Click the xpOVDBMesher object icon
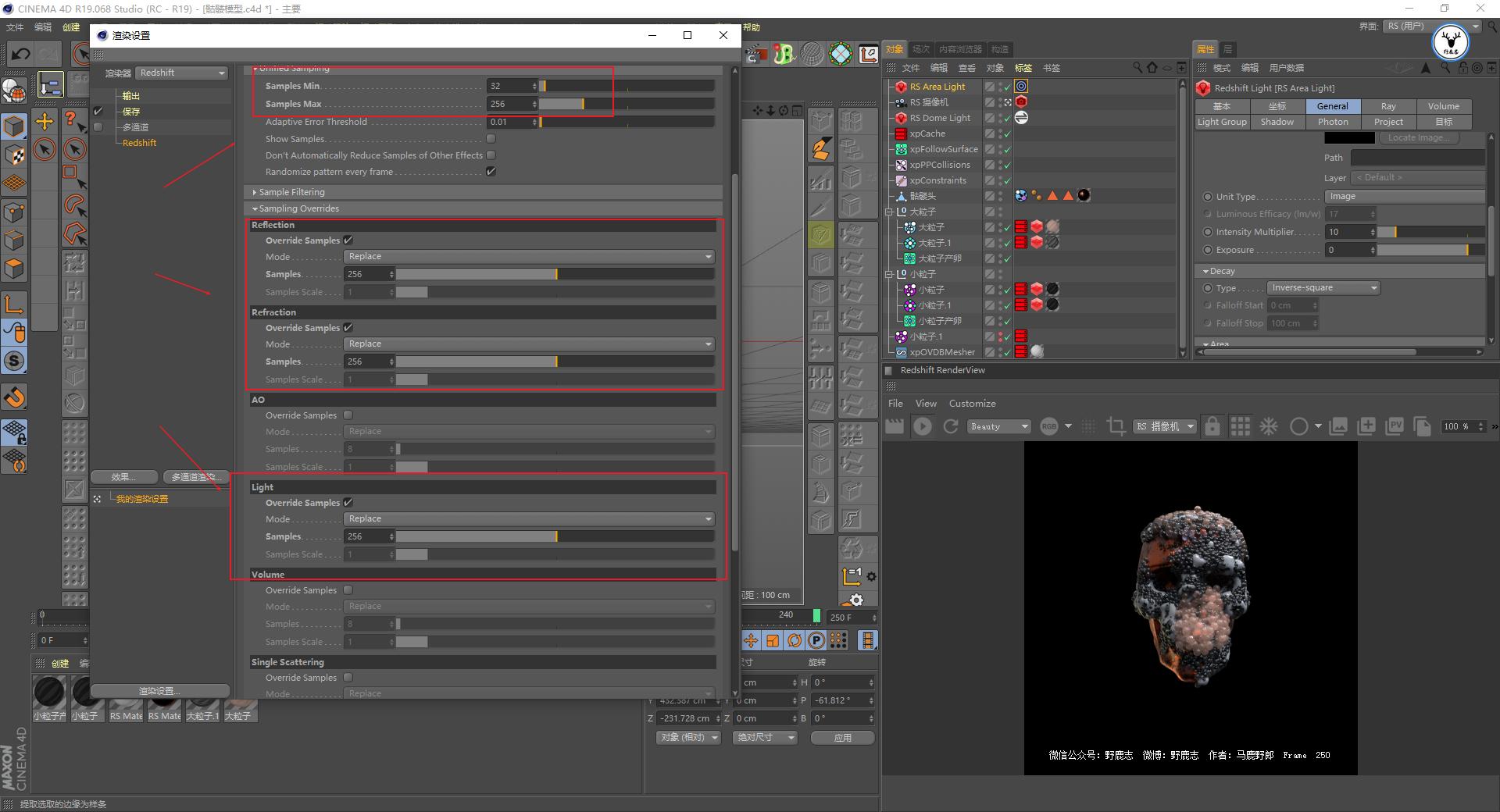Viewport: 1500px width, 812px height. (x=901, y=352)
